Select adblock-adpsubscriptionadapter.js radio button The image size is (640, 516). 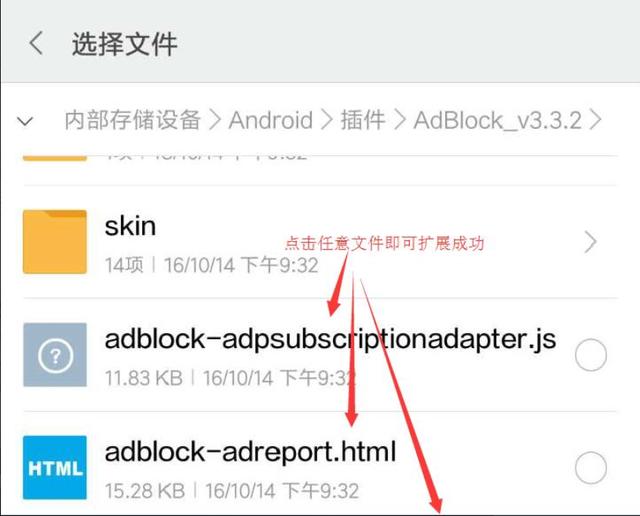(x=591, y=355)
